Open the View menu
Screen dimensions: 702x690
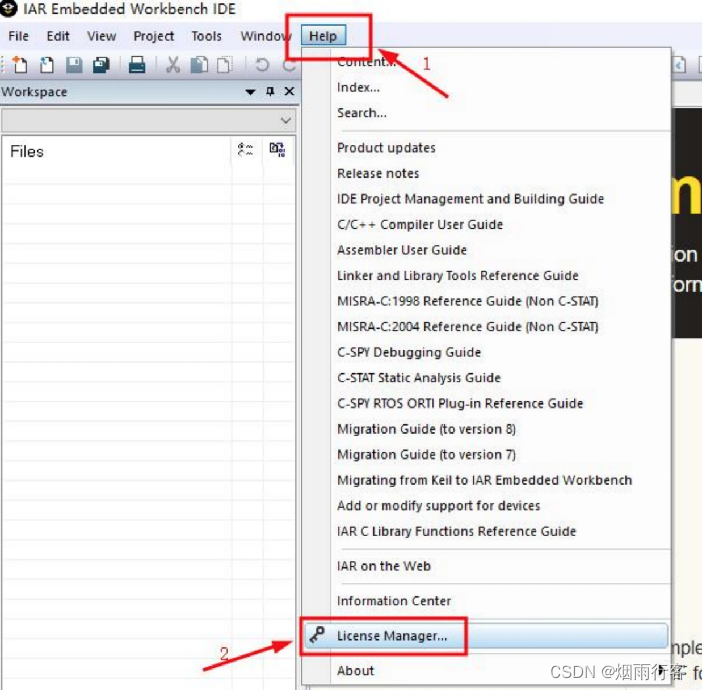(x=102, y=36)
